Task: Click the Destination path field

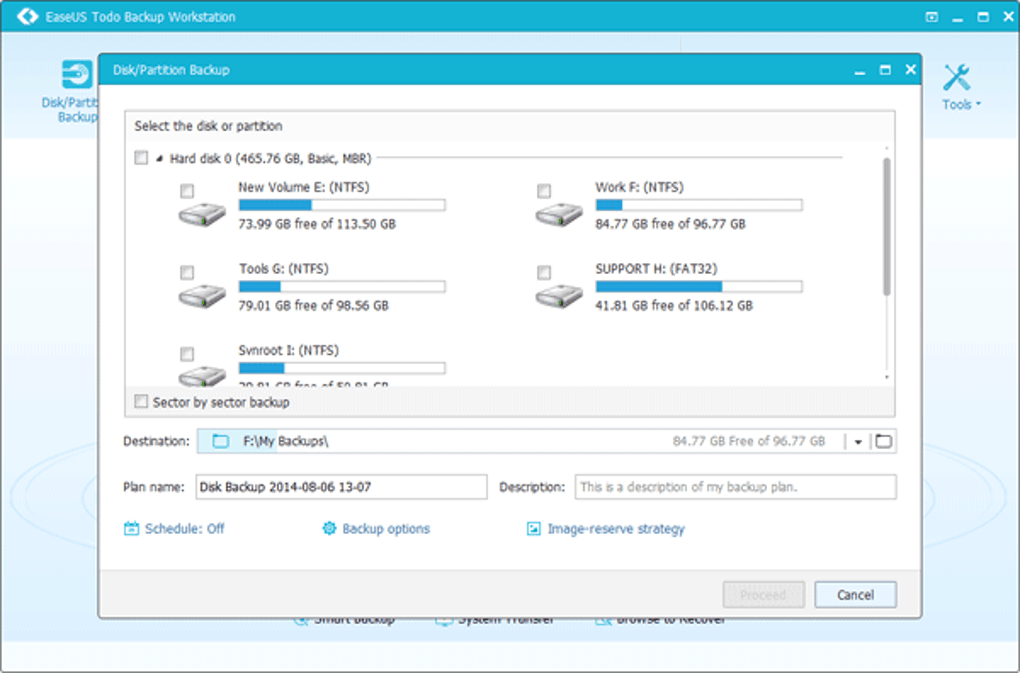Action: (520, 442)
